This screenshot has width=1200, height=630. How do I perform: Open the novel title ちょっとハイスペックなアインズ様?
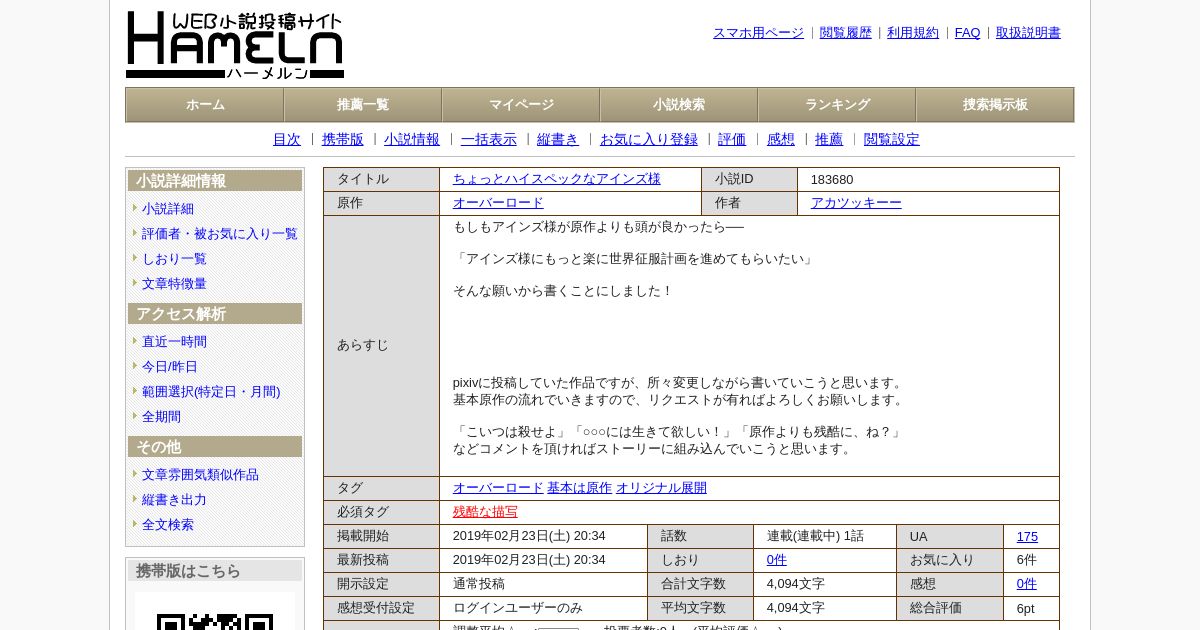click(557, 179)
